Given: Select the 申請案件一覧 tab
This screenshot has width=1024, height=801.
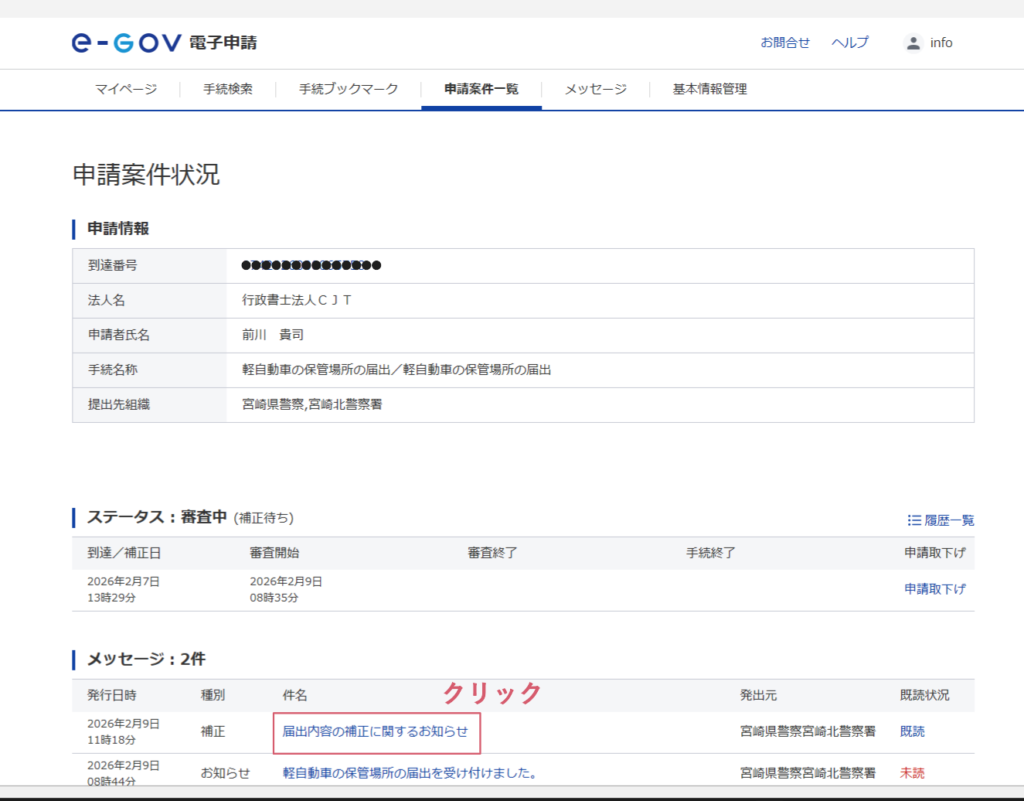Looking at the screenshot, I should coord(481,89).
